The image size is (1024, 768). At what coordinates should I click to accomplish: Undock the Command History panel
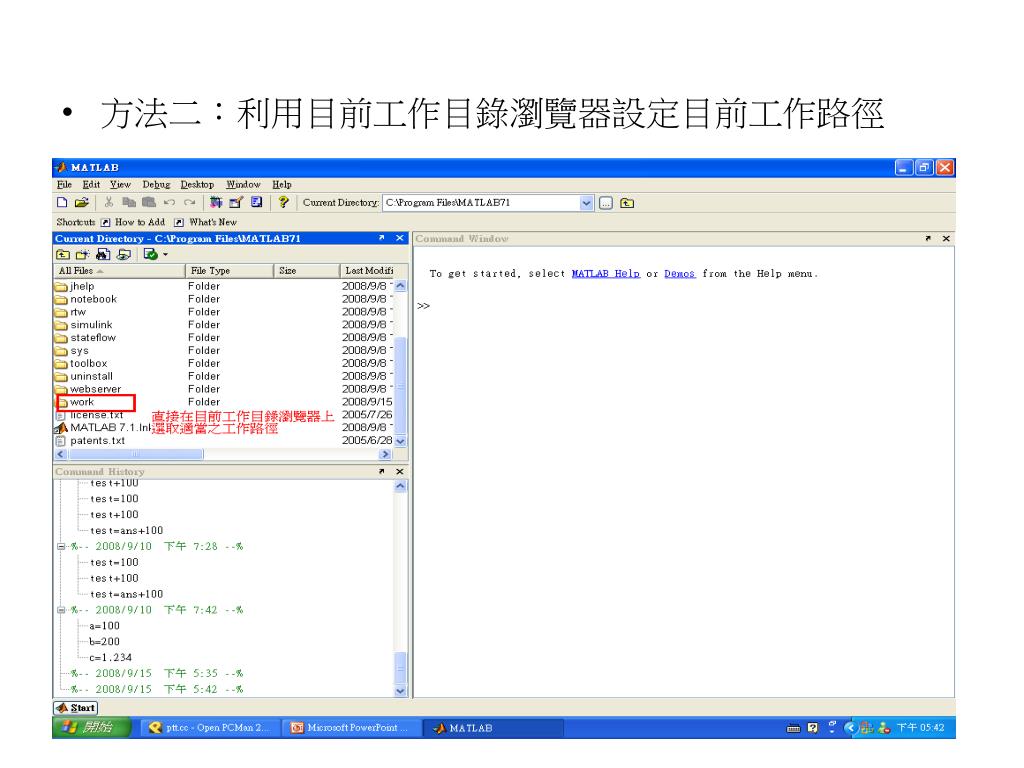pyautogui.click(x=381, y=471)
